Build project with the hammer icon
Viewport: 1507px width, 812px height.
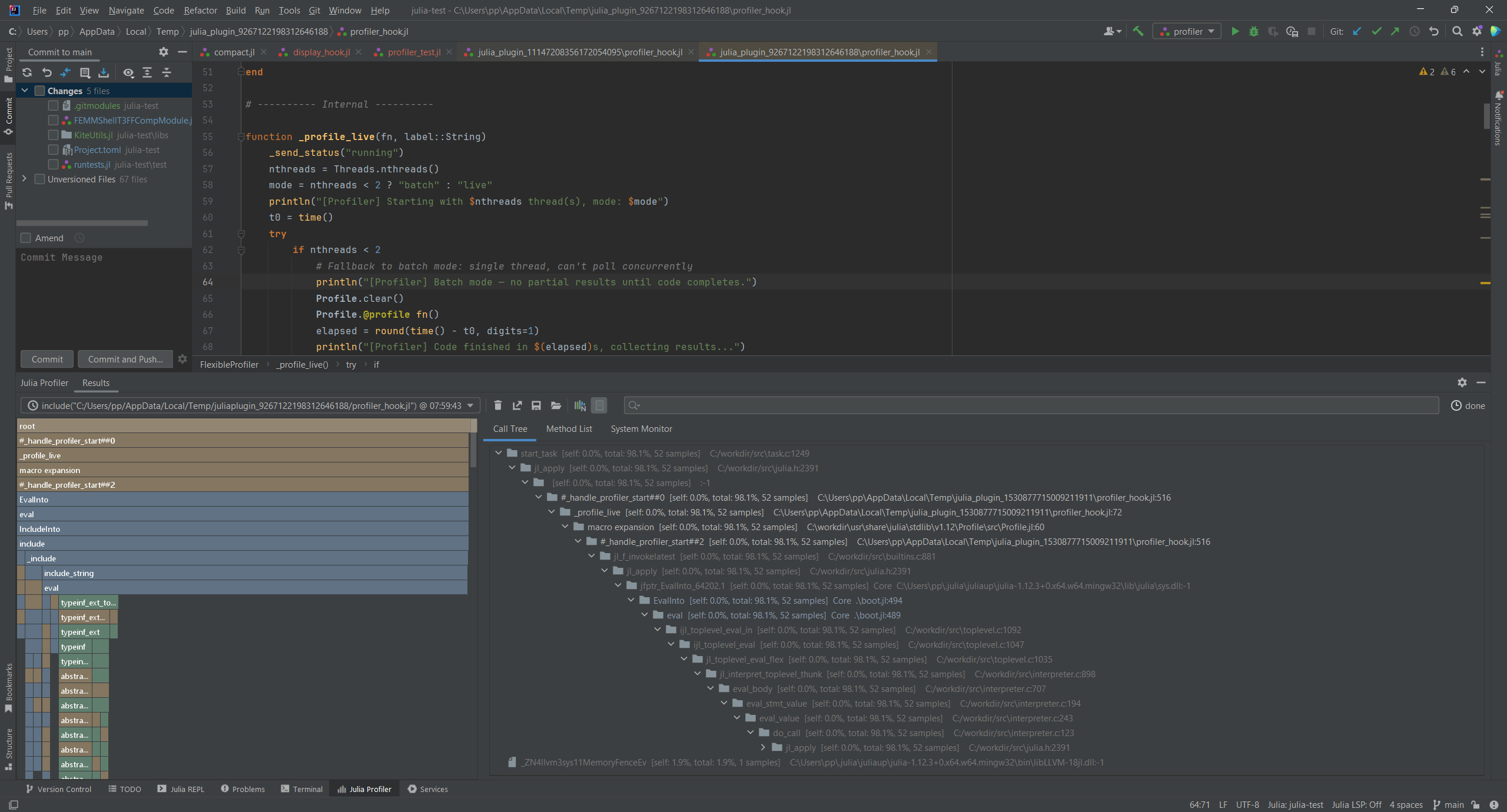(x=1138, y=31)
